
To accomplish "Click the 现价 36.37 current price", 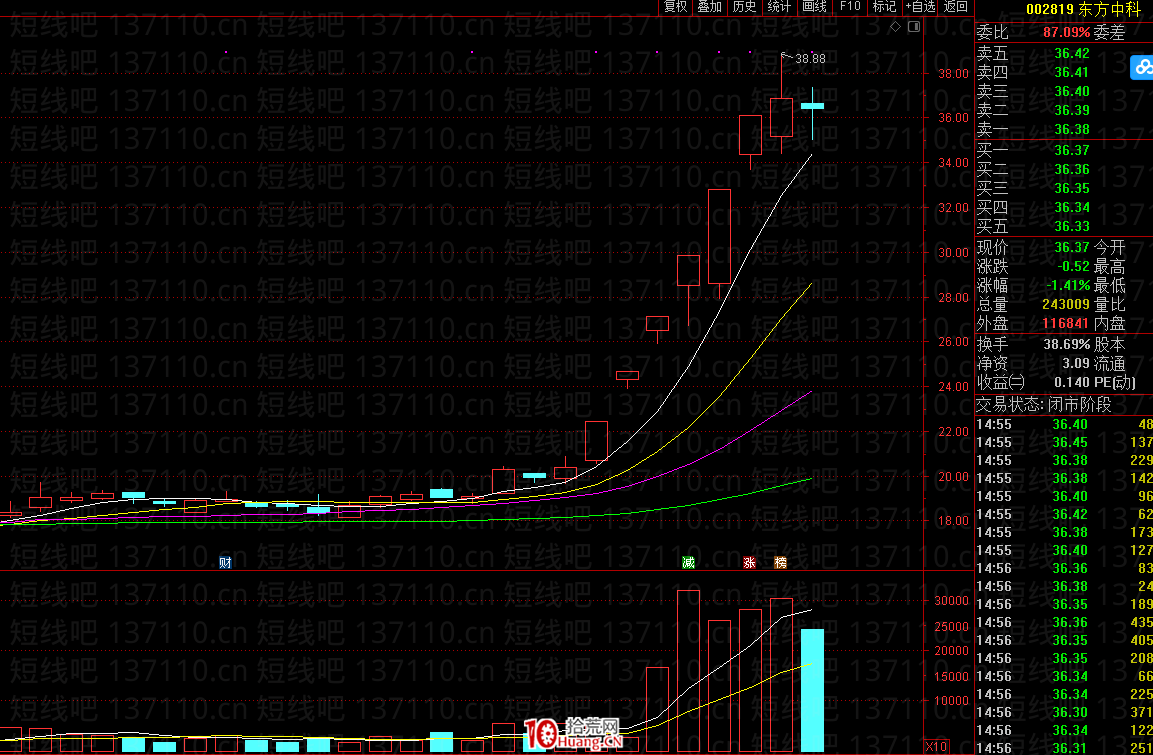I will click(x=1071, y=248).
